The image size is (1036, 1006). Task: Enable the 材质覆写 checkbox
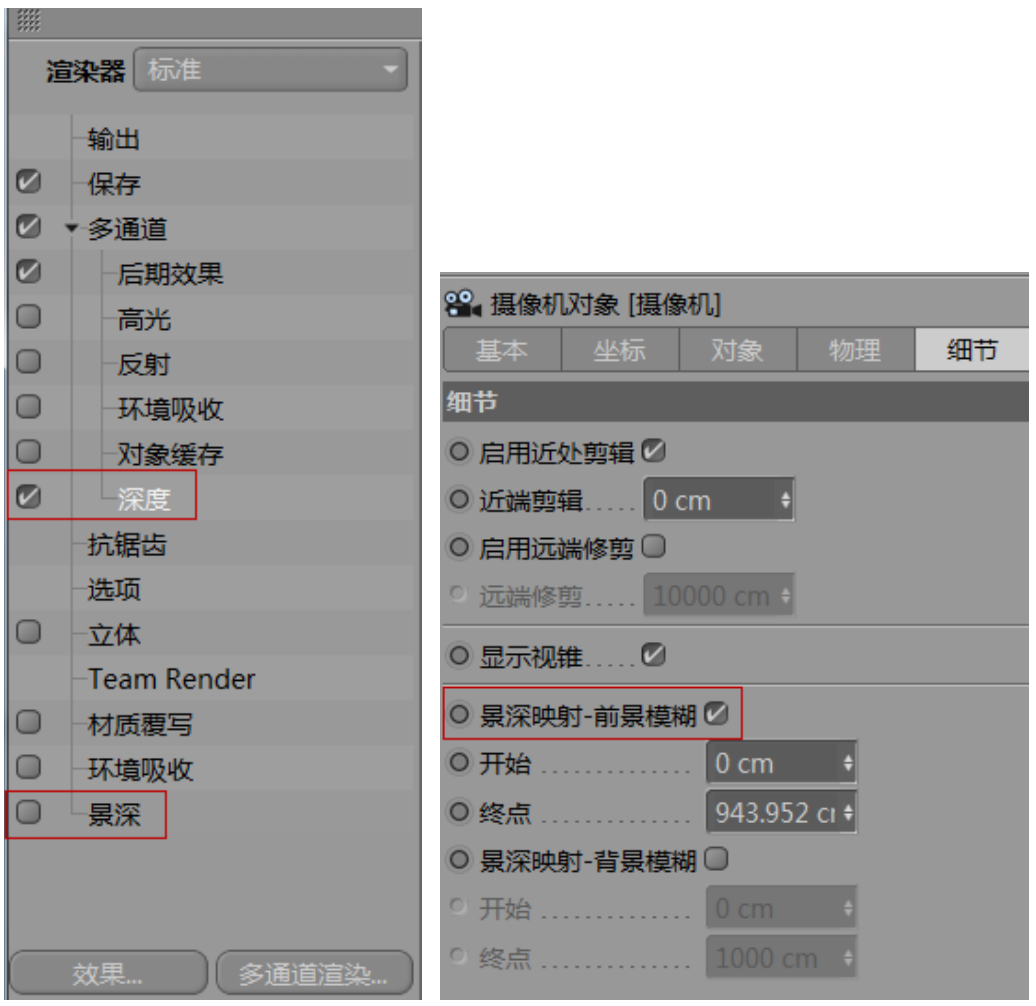tap(28, 722)
